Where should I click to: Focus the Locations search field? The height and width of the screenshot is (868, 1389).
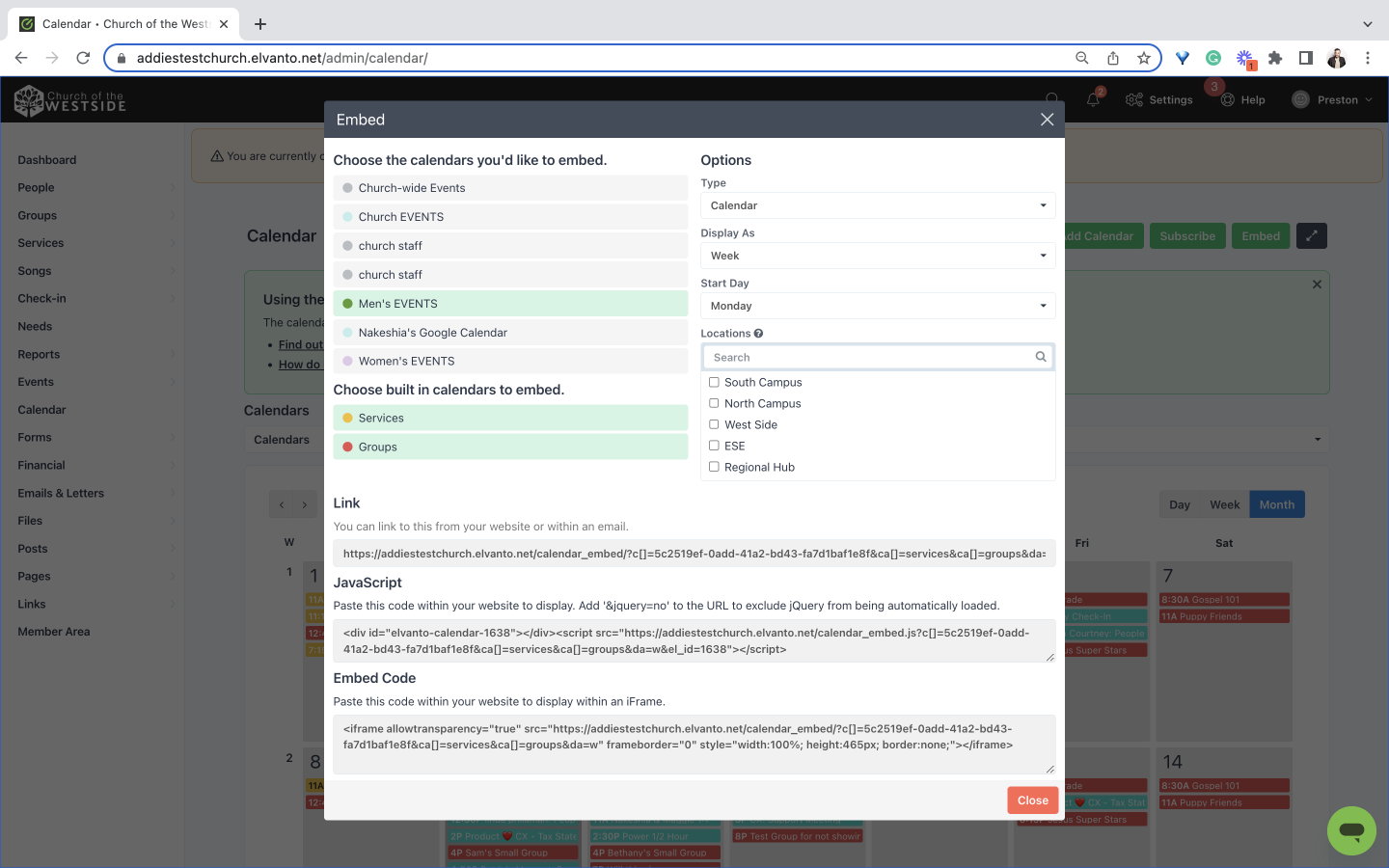[878, 357]
